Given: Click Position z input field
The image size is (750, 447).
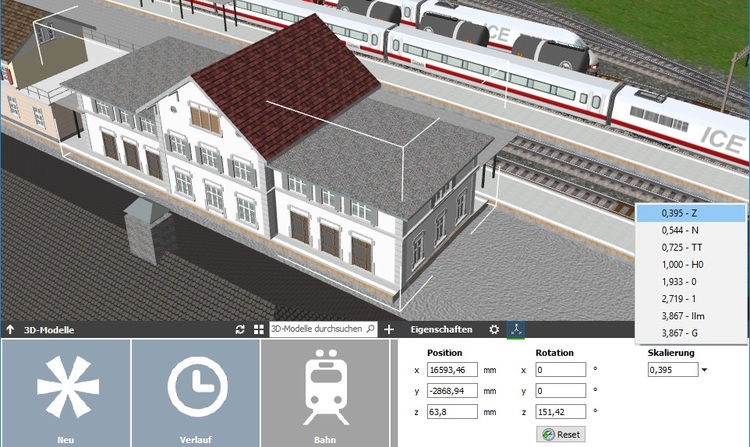Looking at the screenshot, I should pos(452,412).
